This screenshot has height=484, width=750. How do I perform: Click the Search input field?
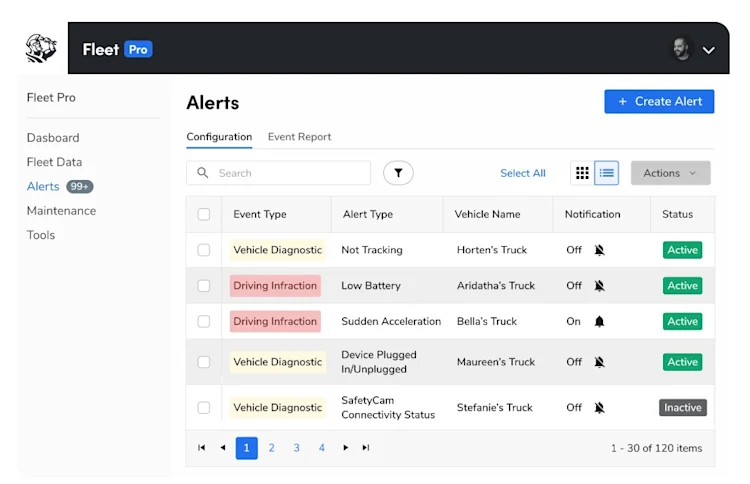coord(278,173)
